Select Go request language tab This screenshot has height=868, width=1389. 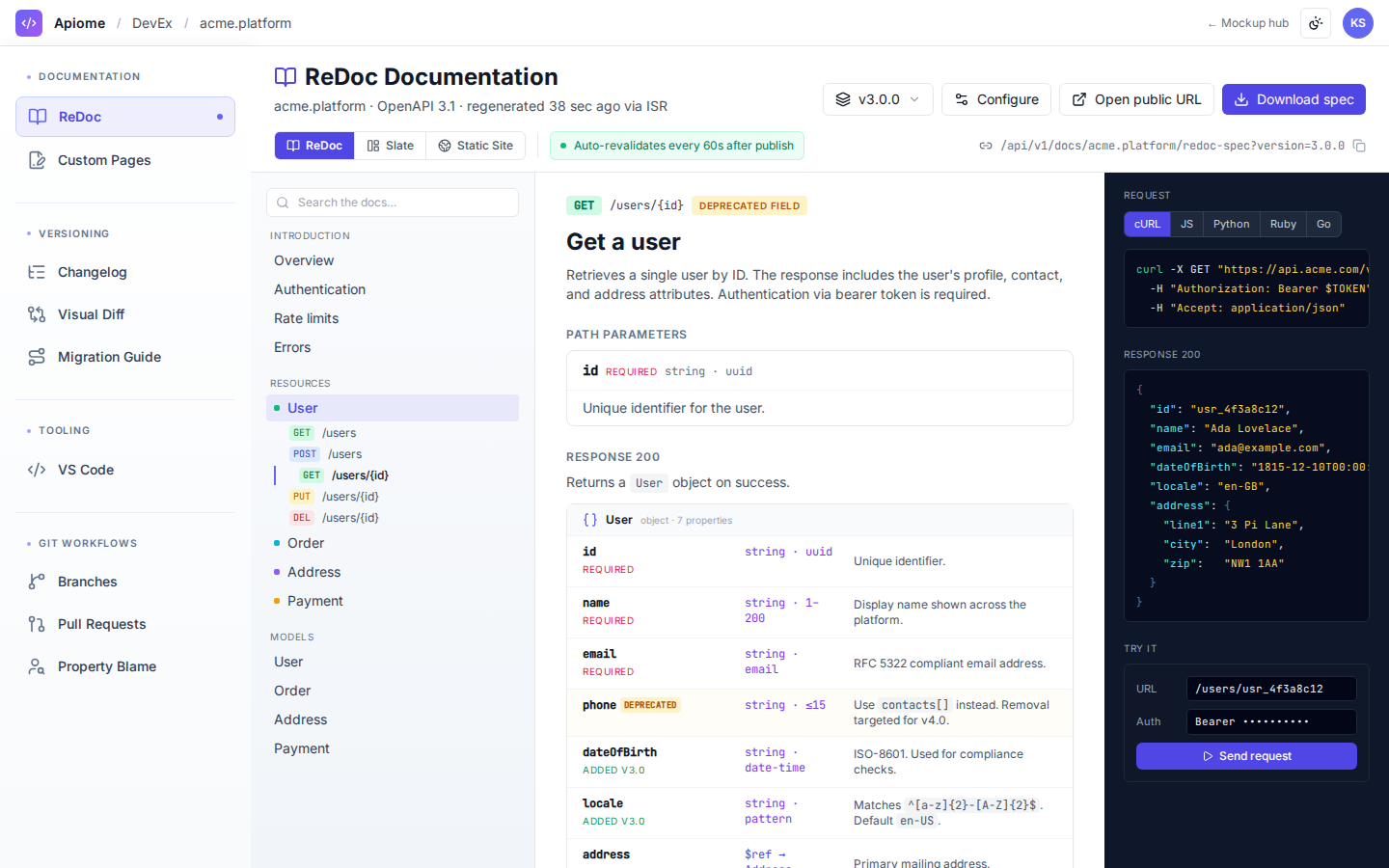pos(1323,224)
